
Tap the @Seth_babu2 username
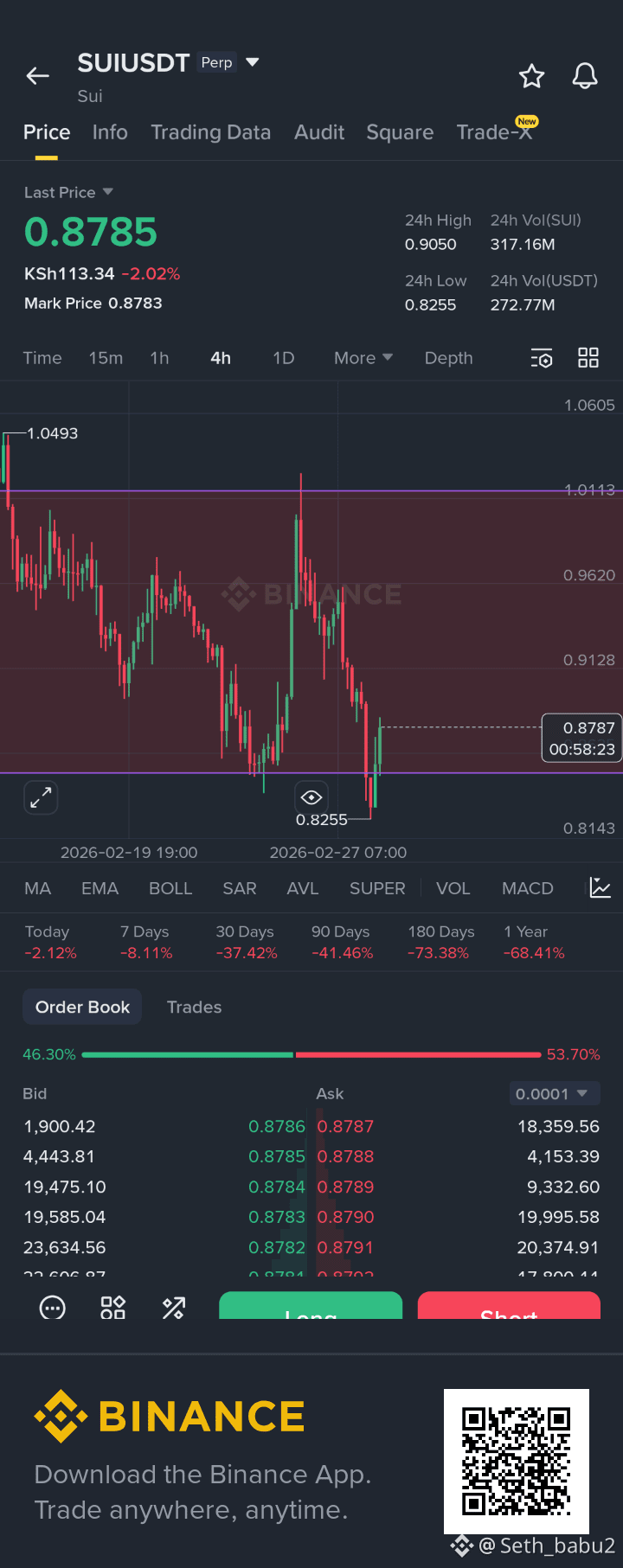click(547, 1546)
